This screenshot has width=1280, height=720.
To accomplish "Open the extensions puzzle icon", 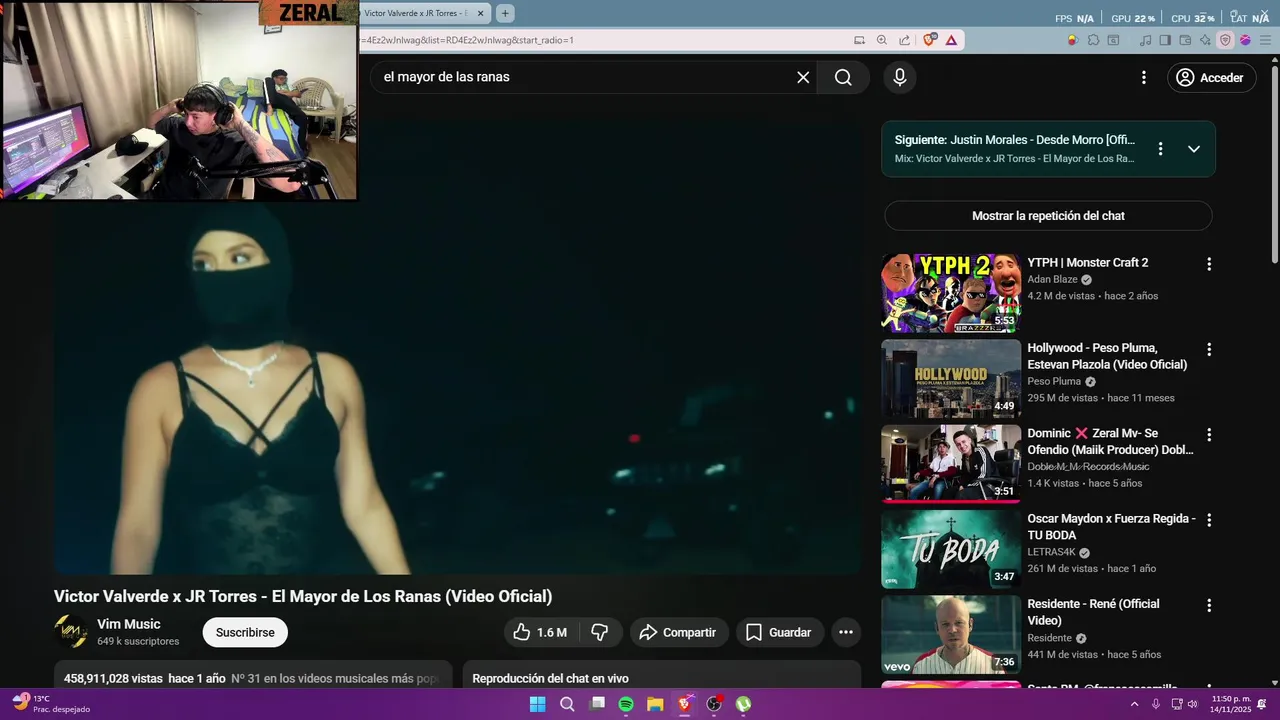I will (1094, 40).
